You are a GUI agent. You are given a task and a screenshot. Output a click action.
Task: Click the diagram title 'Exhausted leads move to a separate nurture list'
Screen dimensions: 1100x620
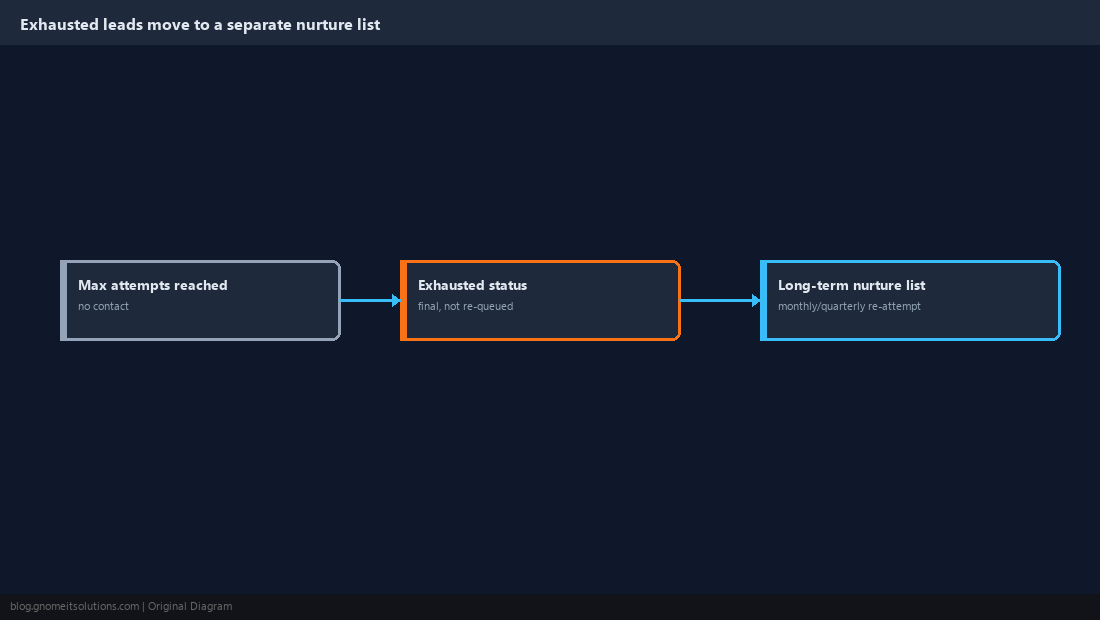[200, 25]
